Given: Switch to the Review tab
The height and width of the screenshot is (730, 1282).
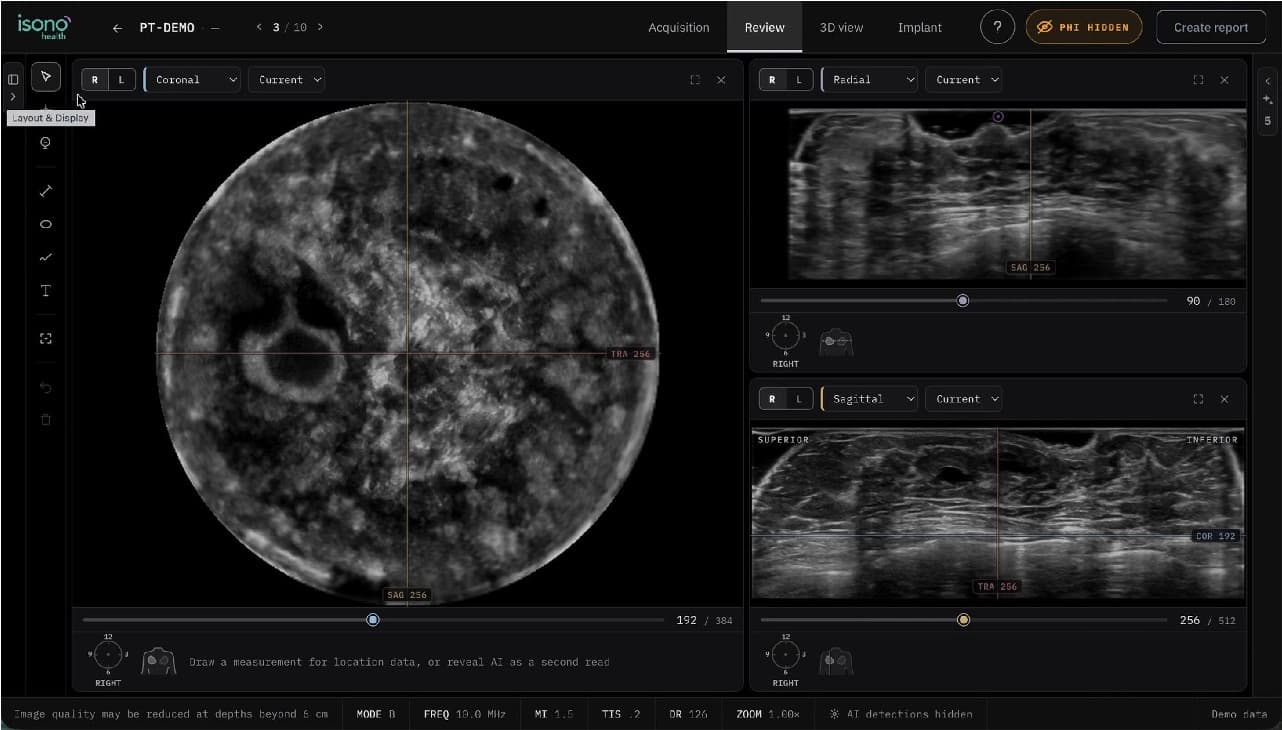Looking at the screenshot, I should pyautogui.click(x=765, y=28).
